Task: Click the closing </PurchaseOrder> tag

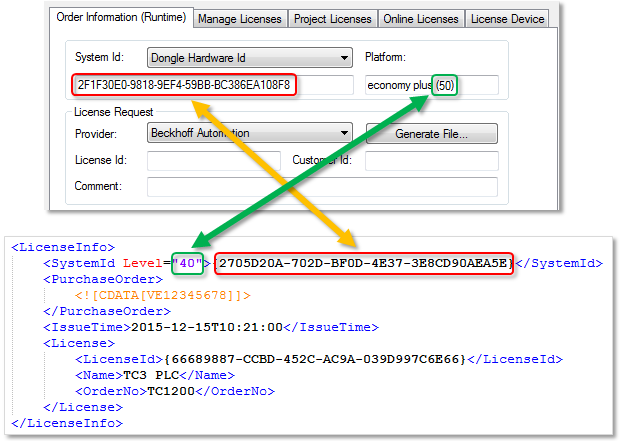Action: click(107, 312)
